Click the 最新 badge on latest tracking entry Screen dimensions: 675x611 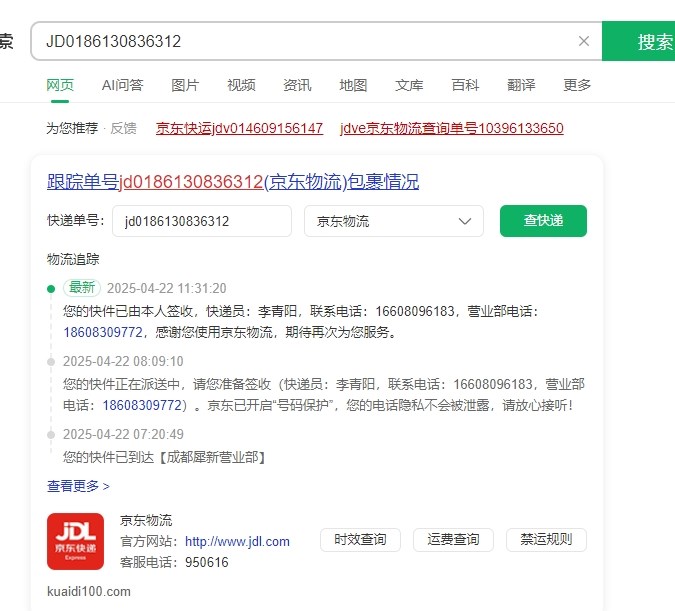[82, 288]
